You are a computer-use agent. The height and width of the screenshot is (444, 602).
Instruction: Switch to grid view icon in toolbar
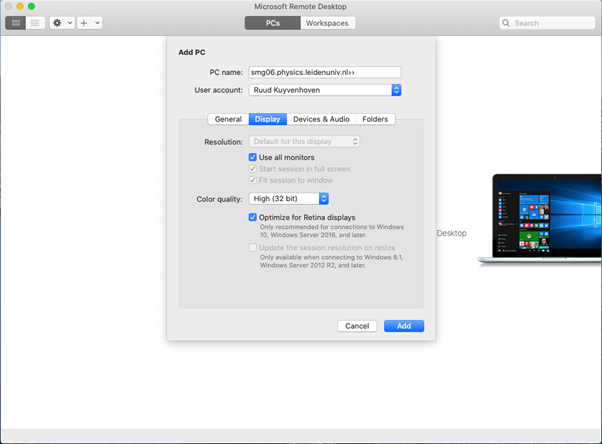pos(16,22)
